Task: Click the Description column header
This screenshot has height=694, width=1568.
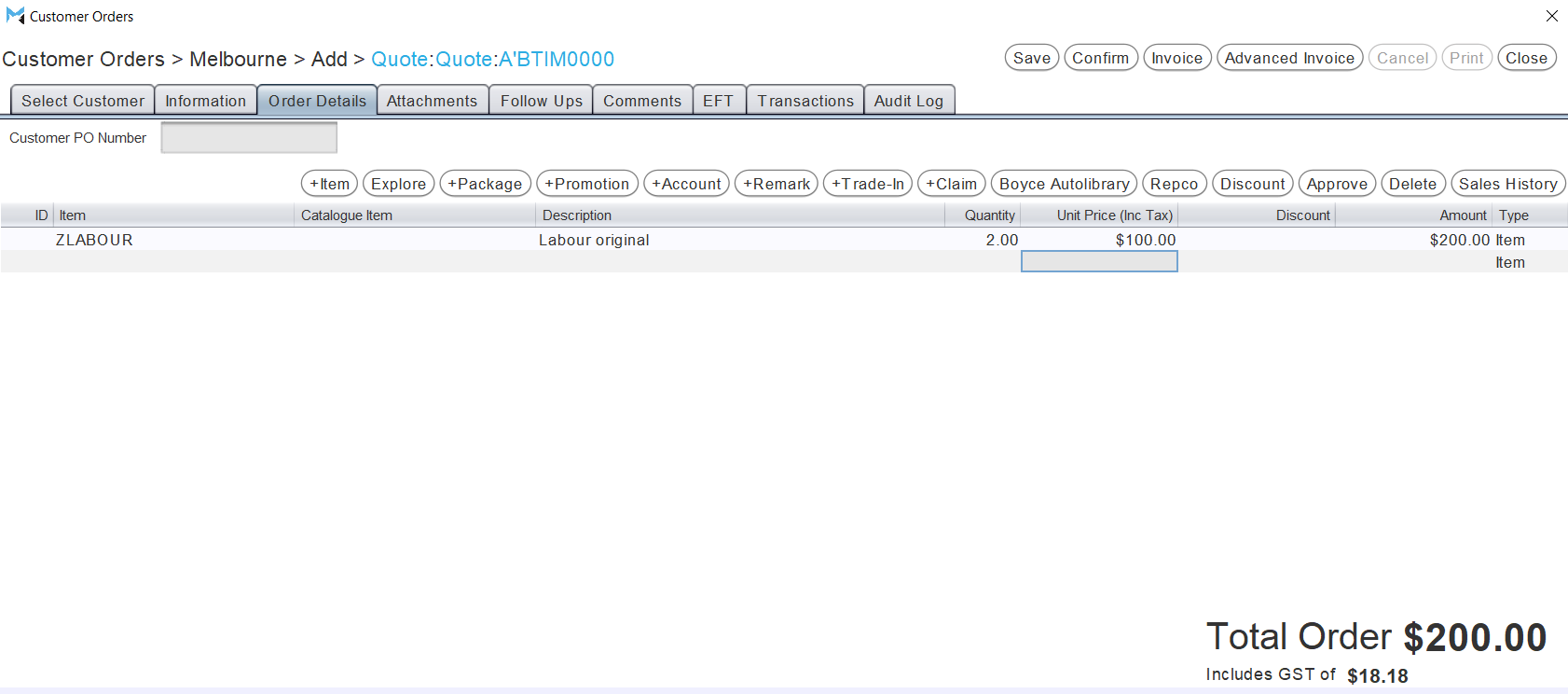Action: (740, 215)
